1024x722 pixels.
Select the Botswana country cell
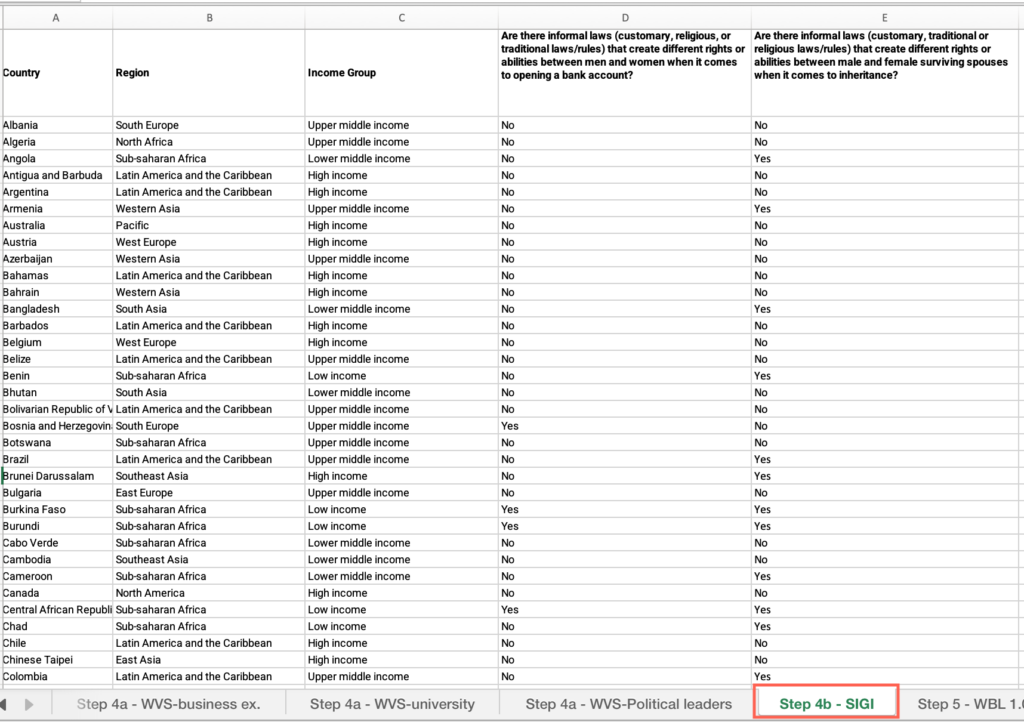57,443
